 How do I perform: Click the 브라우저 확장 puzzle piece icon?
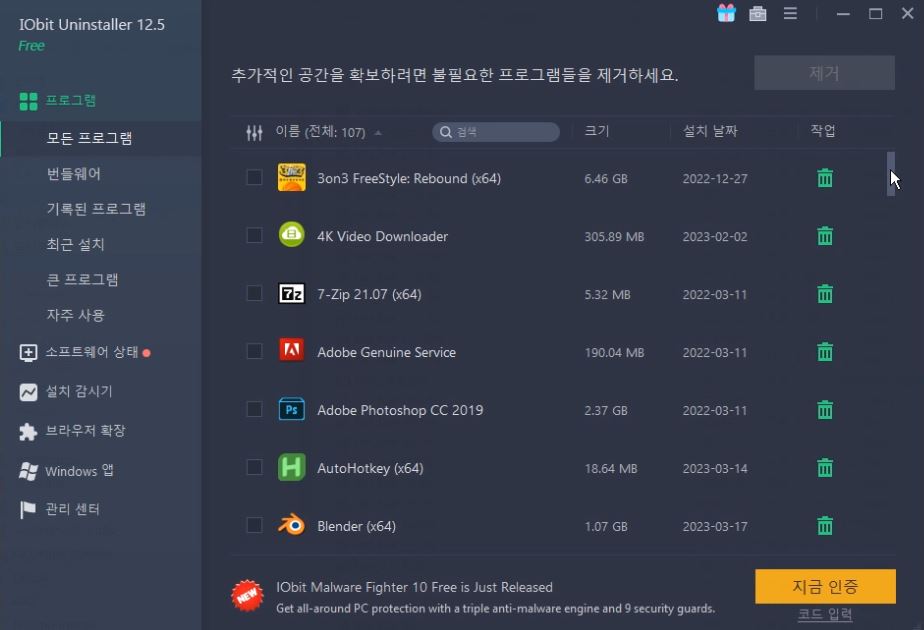(x=28, y=431)
